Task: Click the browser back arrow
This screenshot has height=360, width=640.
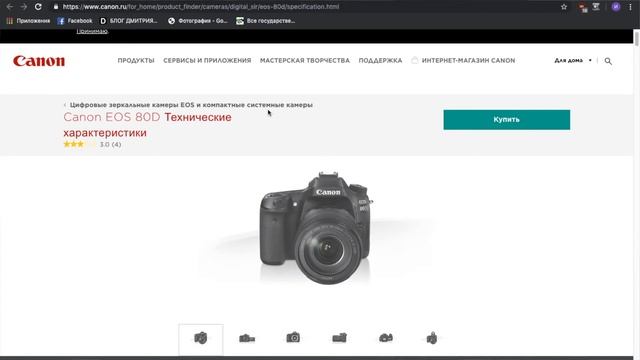Action: [x=10, y=7]
